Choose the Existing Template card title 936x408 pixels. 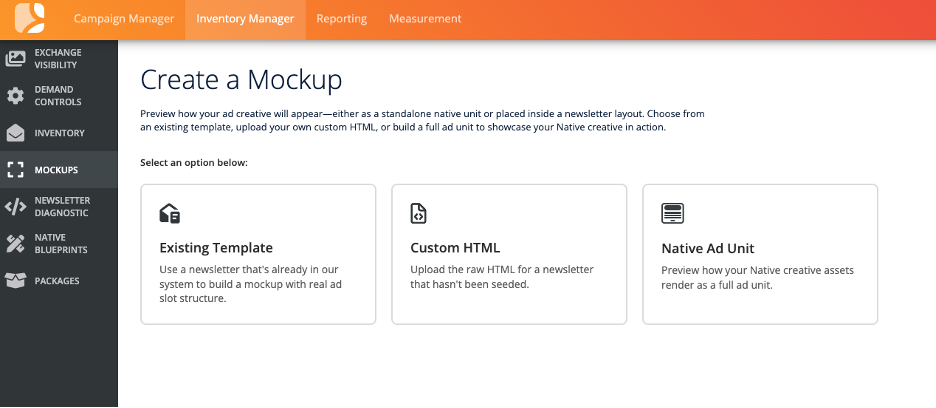pyautogui.click(x=216, y=247)
